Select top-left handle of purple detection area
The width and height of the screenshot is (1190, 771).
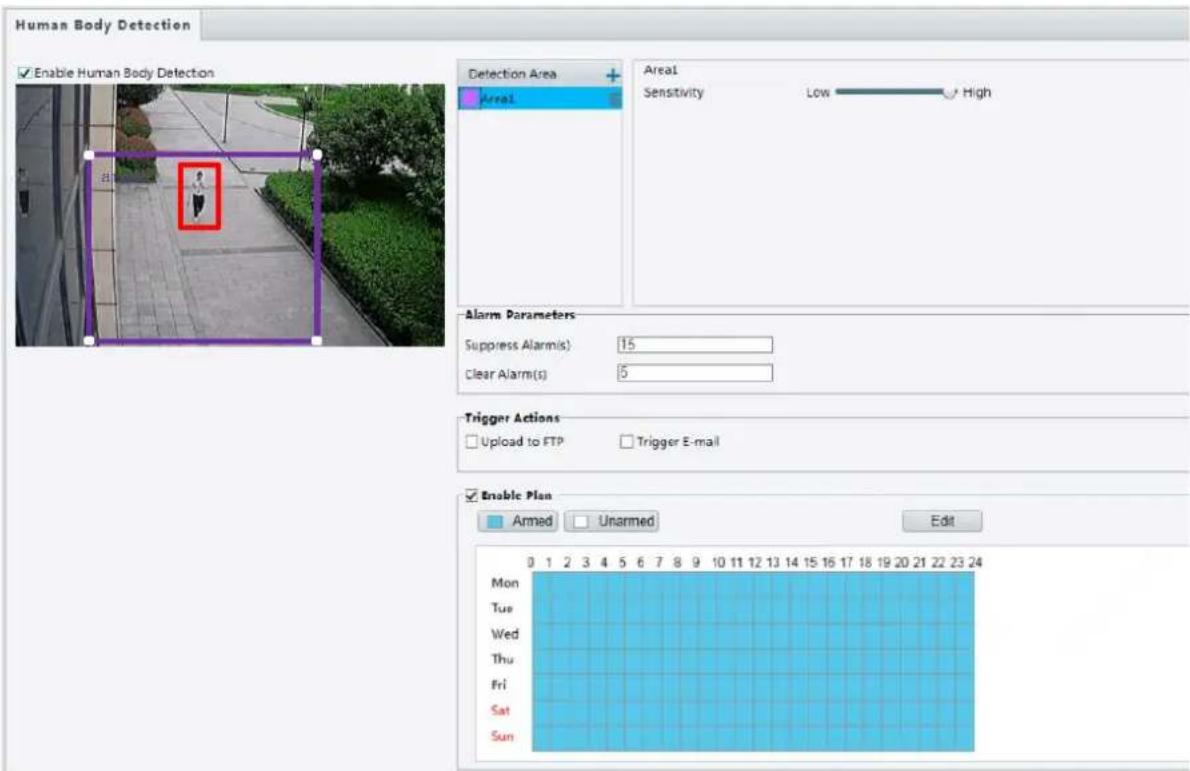click(x=90, y=156)
